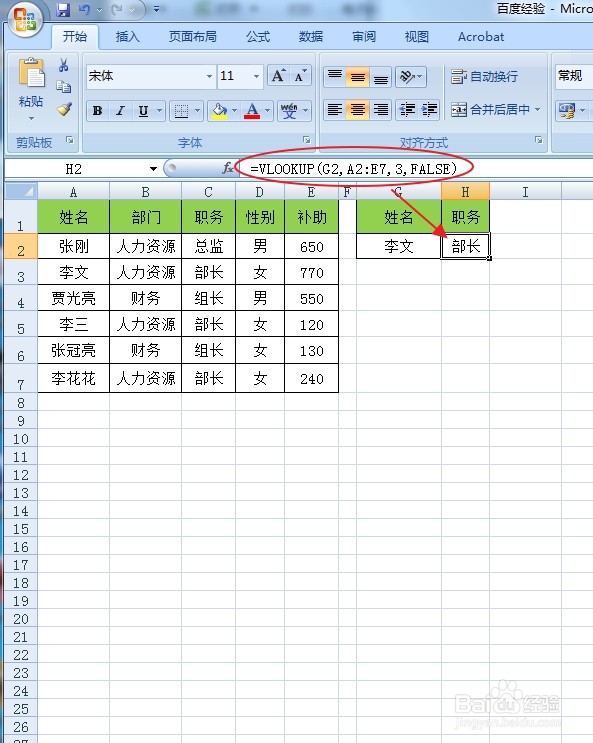Image resolution: width=593 pixels, height=743 pixels.
Task: Switch to the 插入 tab
Action: click(128, 36)
